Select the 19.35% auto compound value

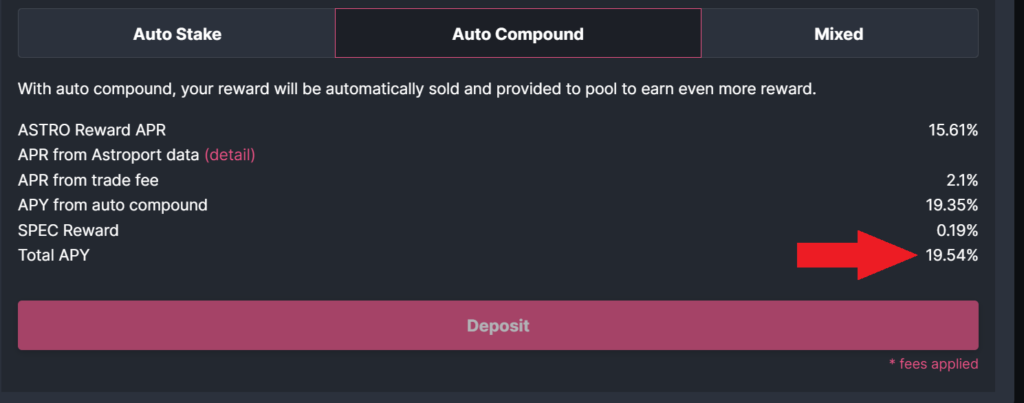coord(952,205)
